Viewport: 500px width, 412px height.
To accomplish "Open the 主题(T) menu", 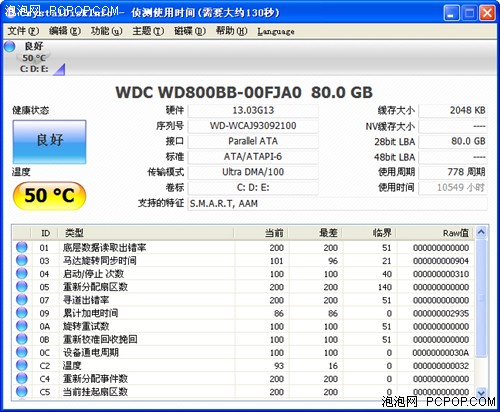I will (x=148, y=31).
